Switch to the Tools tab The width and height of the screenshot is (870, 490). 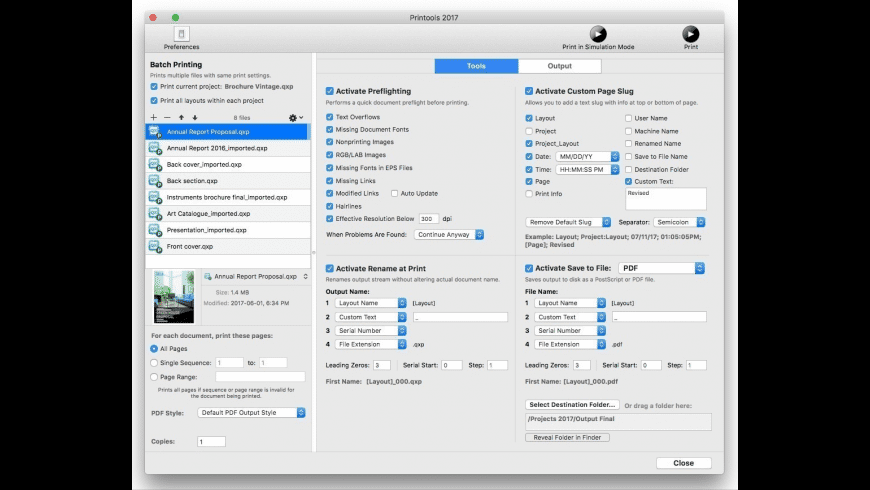click(476, 66)
